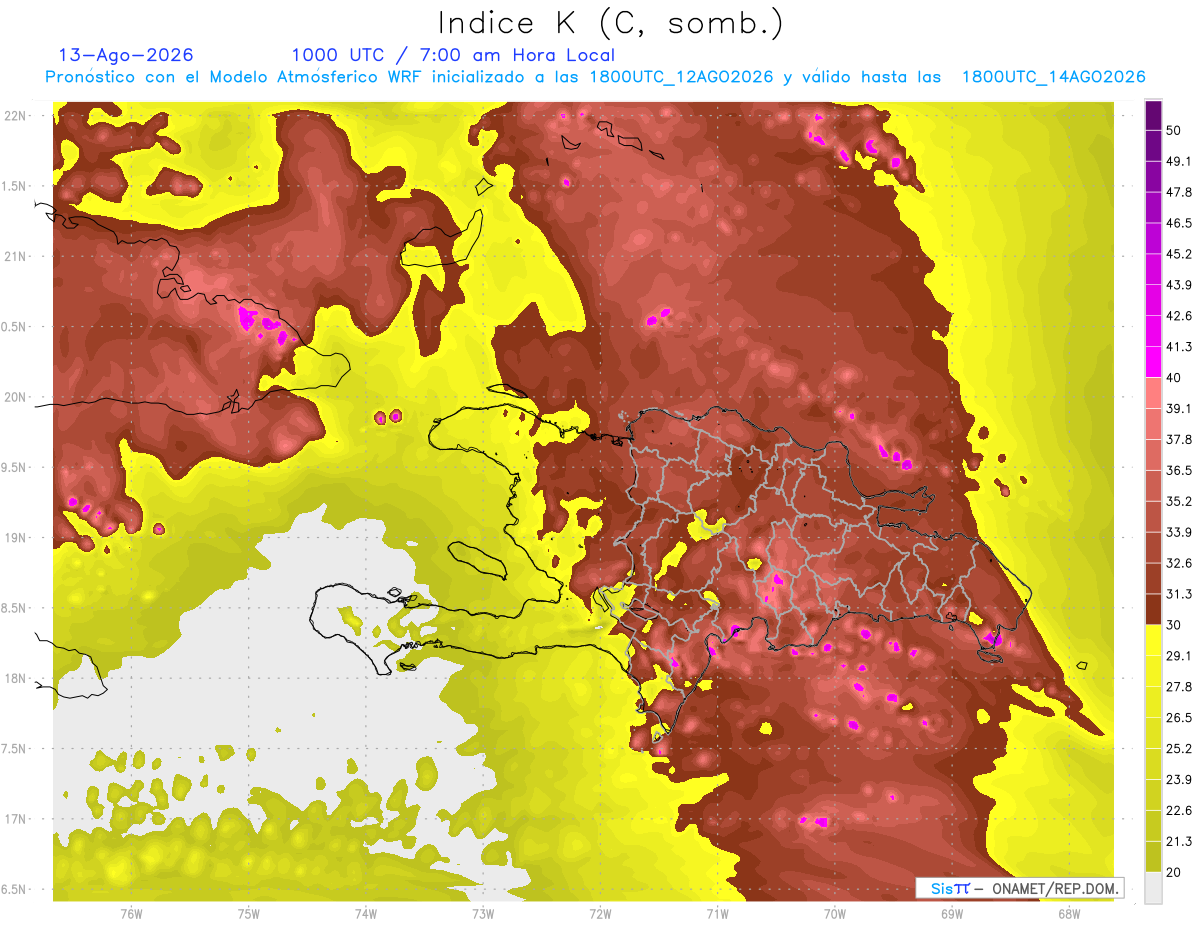The height and width of the screenshot is (927, 1200).
Task: Click the "27.8" colorbar value
Action: click(x=1179, y=687)
